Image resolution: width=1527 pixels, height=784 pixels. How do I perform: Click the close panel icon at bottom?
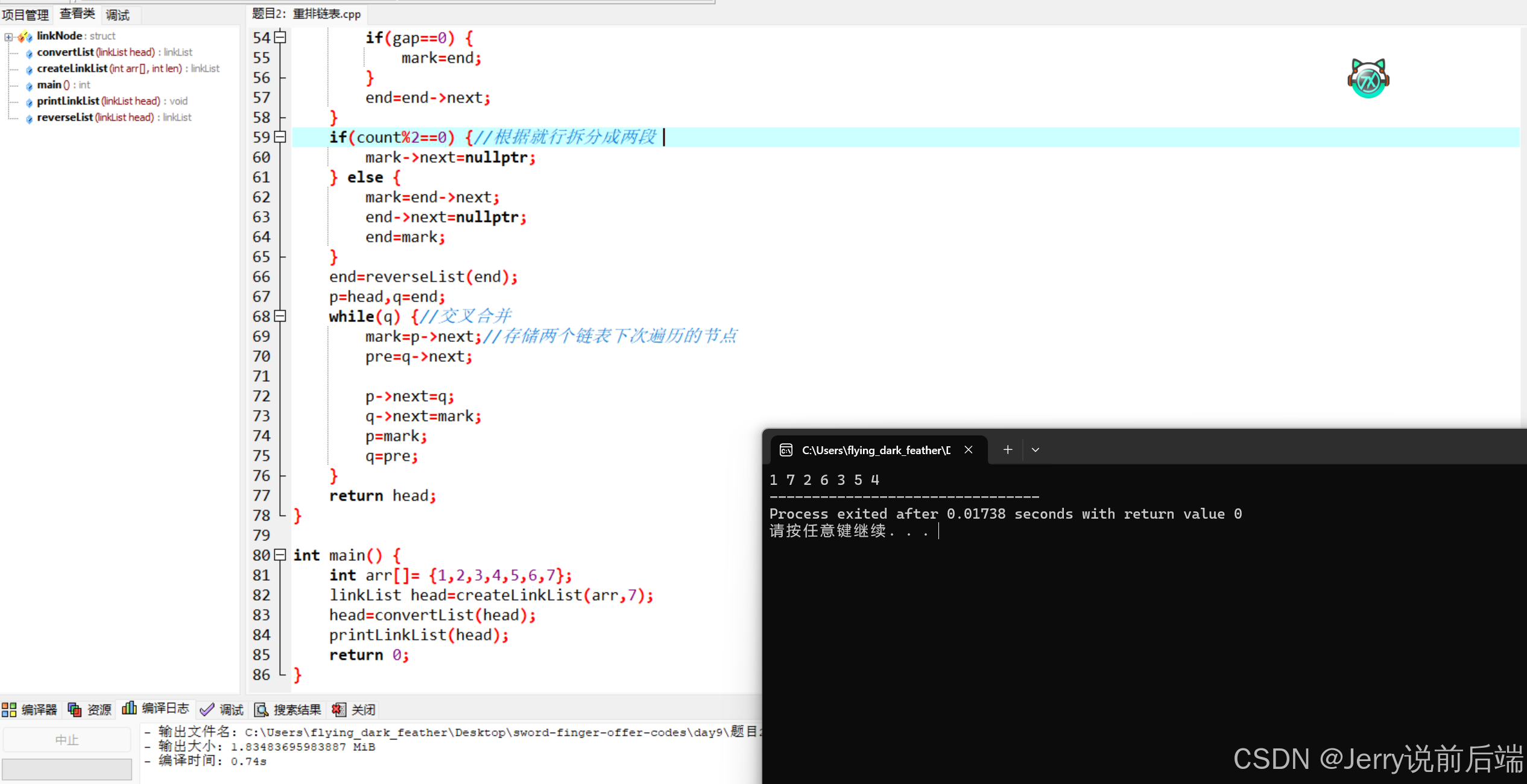click(338, 710)
